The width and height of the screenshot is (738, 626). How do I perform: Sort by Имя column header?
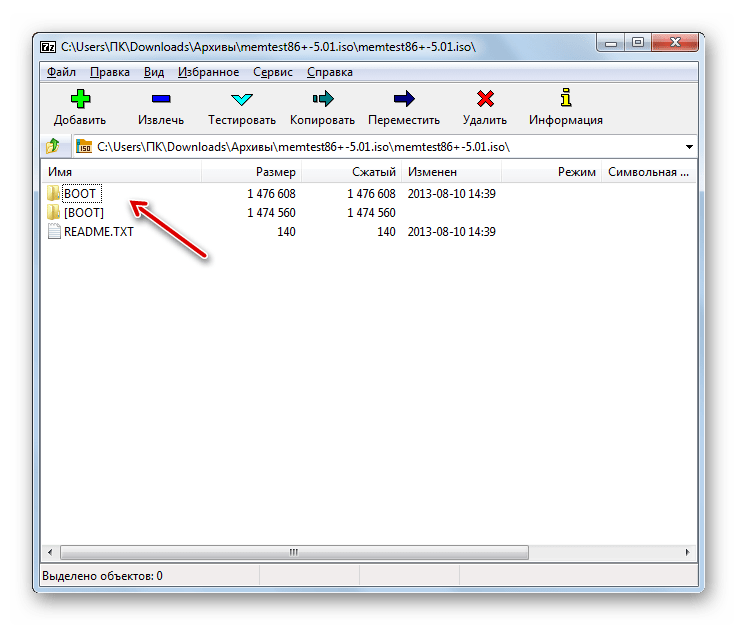coord(121,172)
